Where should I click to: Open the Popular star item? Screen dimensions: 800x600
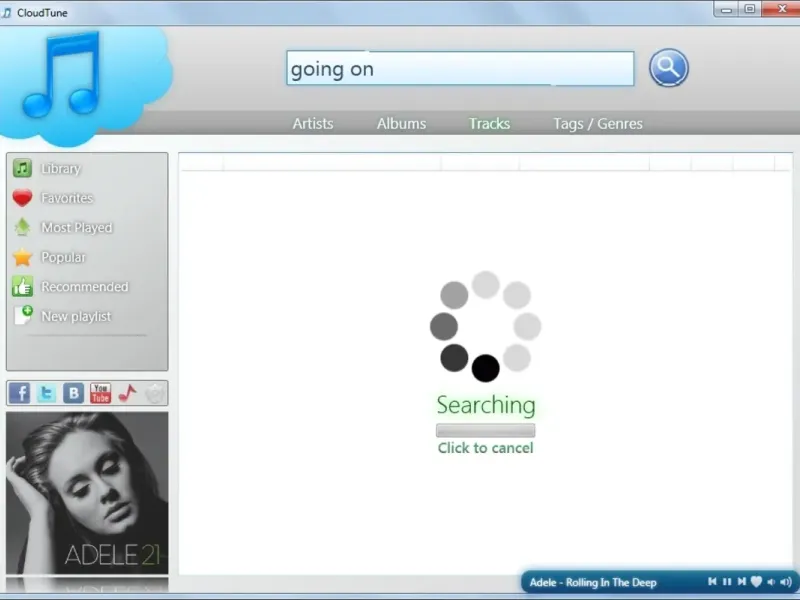[x=49, y=257]
